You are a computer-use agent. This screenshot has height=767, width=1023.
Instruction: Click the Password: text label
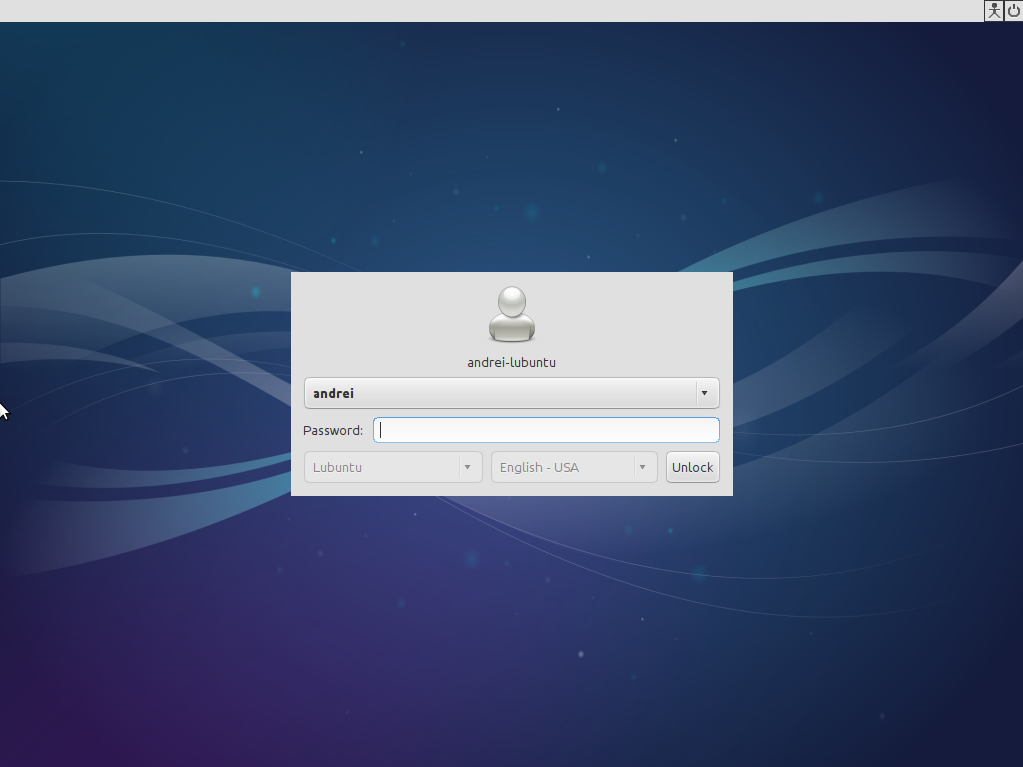[x=333, y=430]
